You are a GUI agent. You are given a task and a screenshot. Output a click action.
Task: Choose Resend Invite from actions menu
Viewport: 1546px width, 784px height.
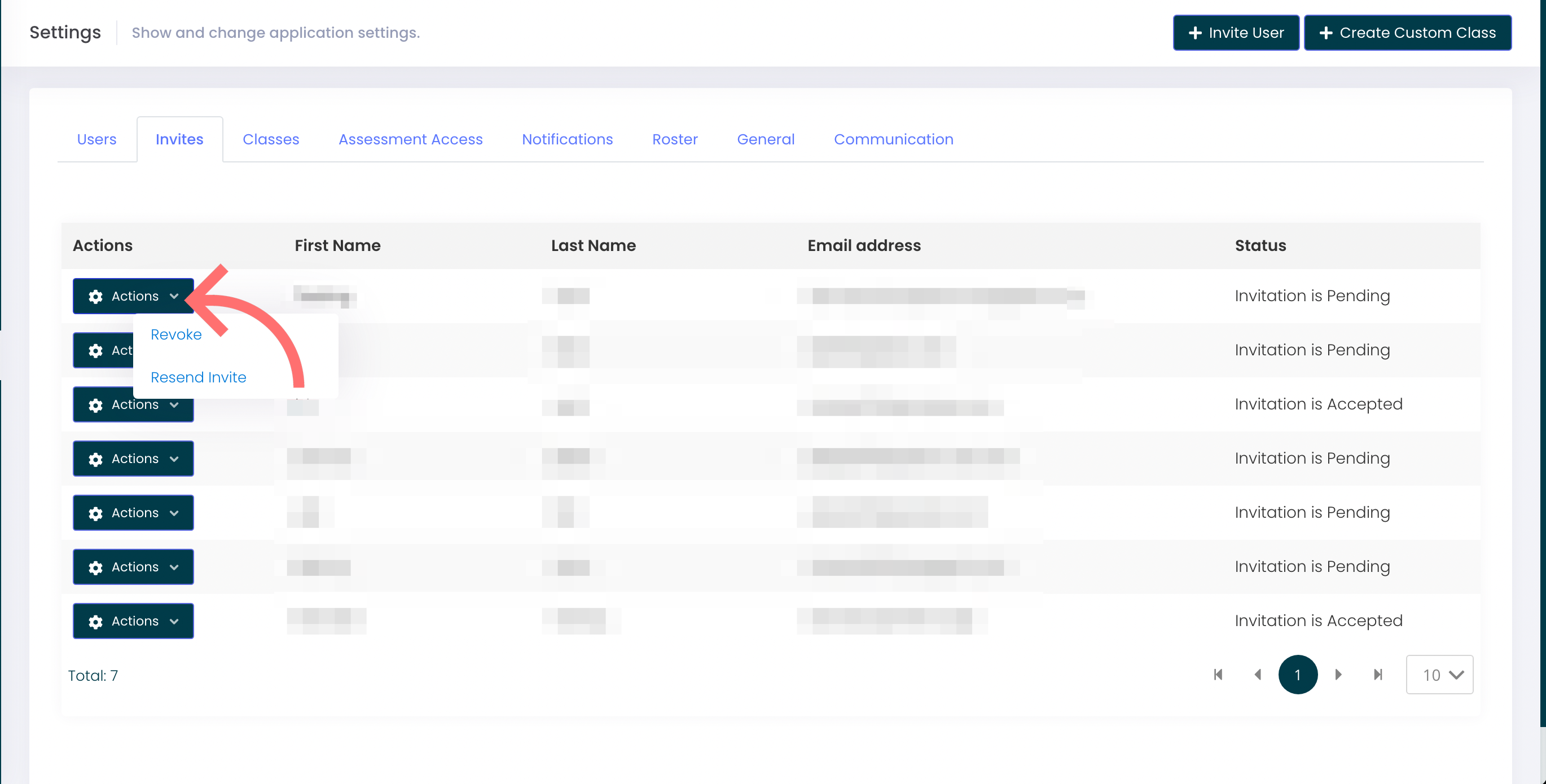[x=198, y=377]
